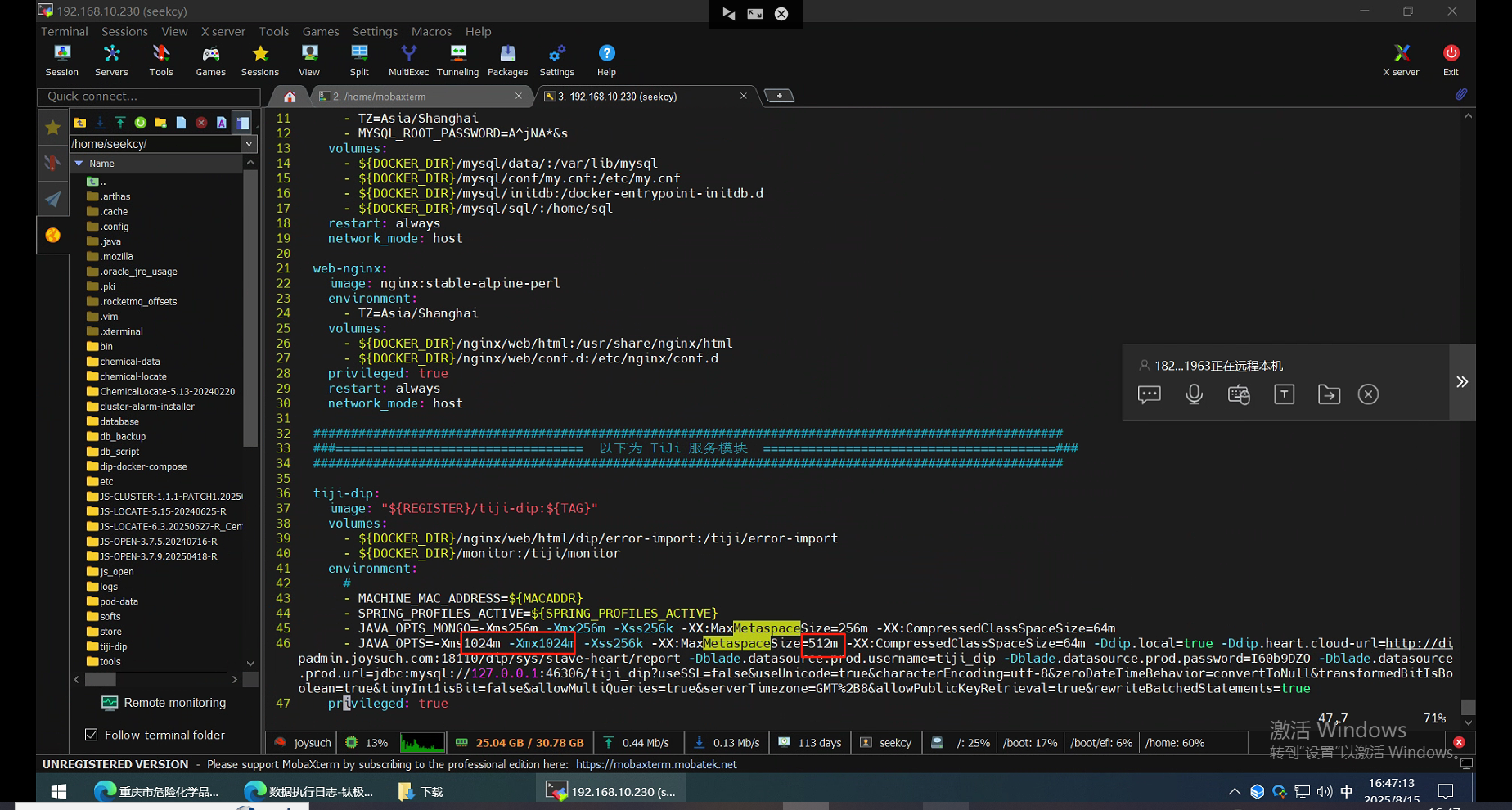Viewport: 1512px width, 810px height.
Task: Open the Settings gears toolbar button
Action: click(557, 61)
